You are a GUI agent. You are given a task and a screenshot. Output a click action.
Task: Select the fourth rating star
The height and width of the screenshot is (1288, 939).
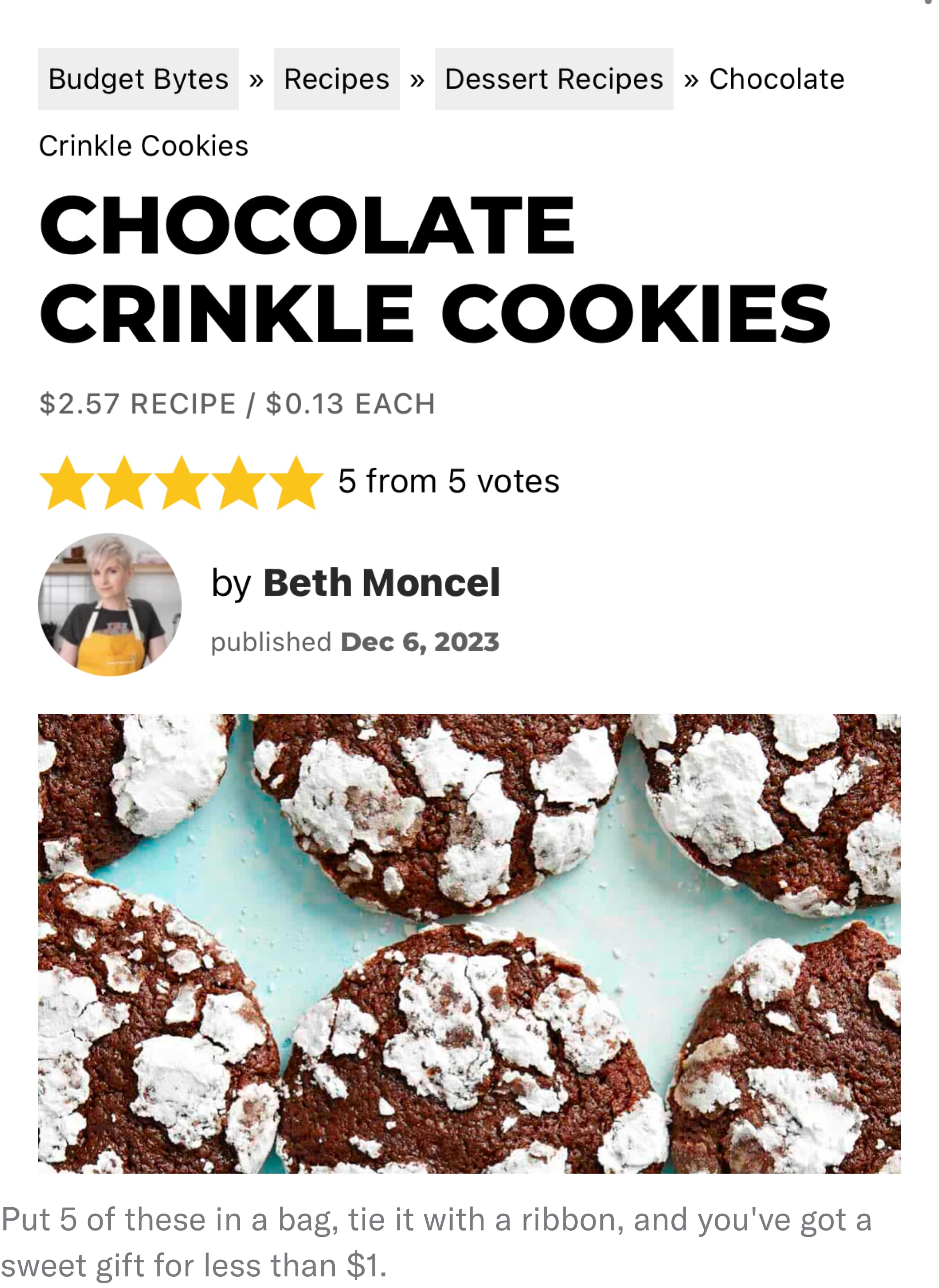click(239, 483)
